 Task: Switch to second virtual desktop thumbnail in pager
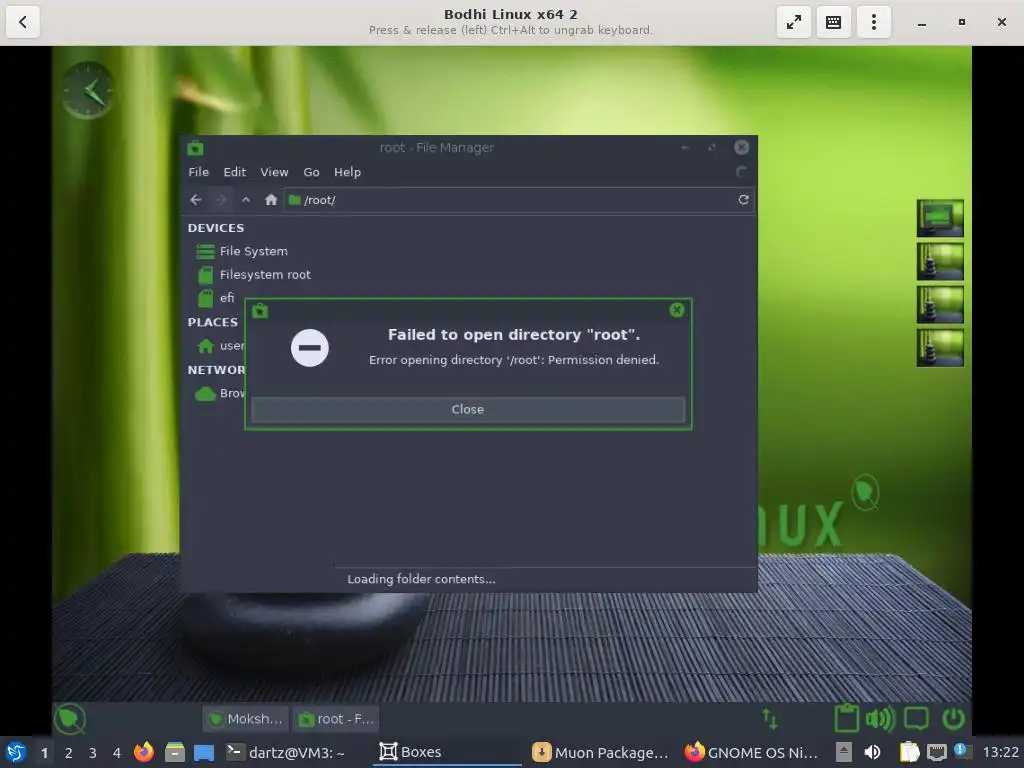click(x=940, y=261)
